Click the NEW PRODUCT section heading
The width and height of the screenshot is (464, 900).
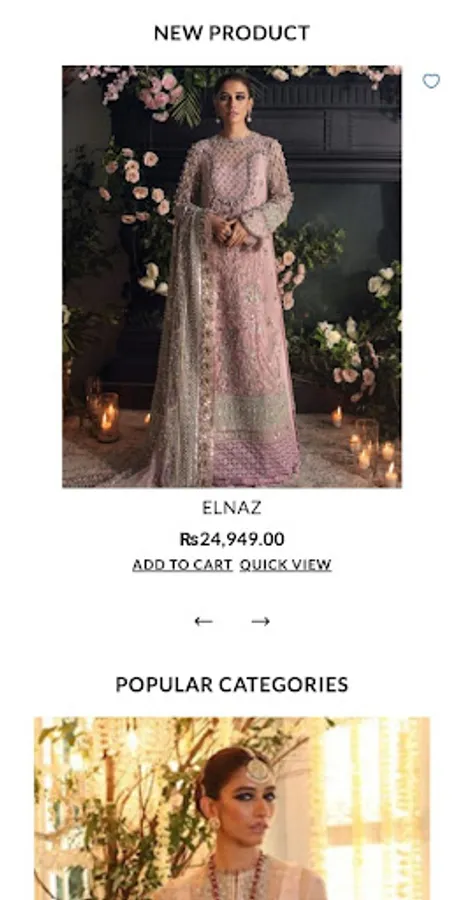point(232,33)
